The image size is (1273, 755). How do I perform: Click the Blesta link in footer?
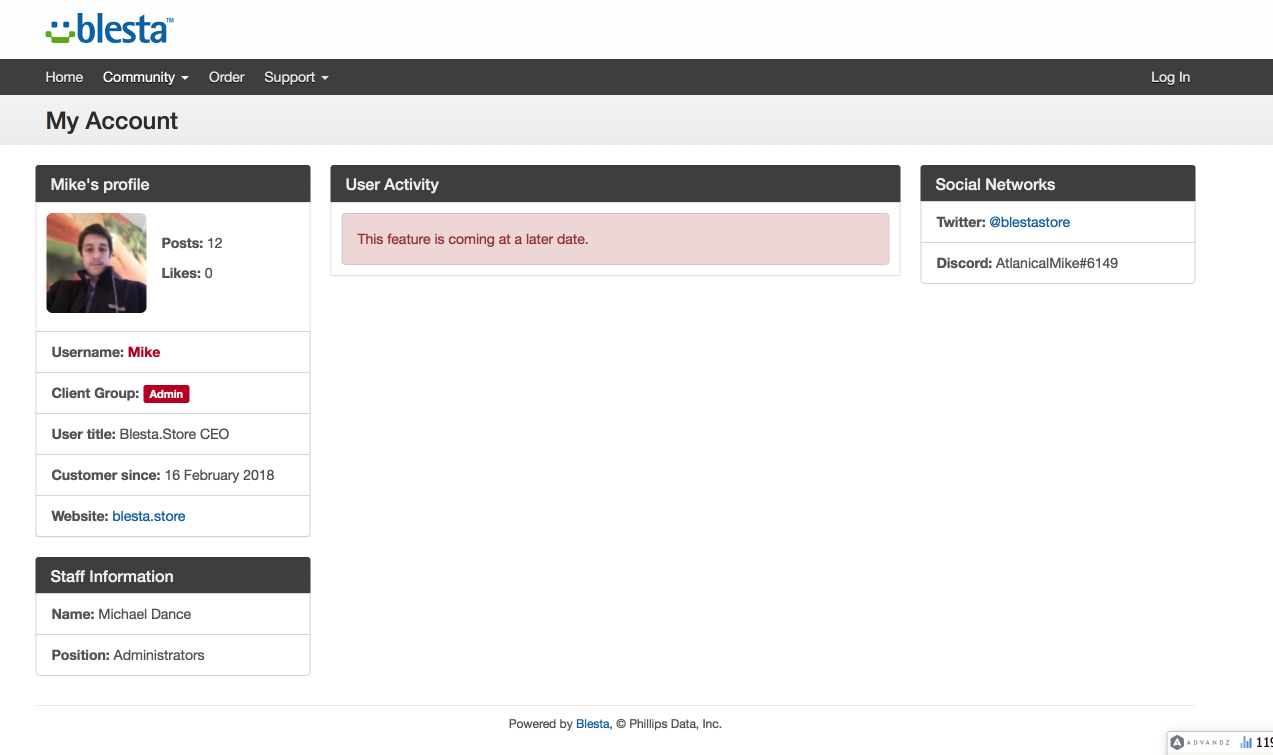(593, 724)
